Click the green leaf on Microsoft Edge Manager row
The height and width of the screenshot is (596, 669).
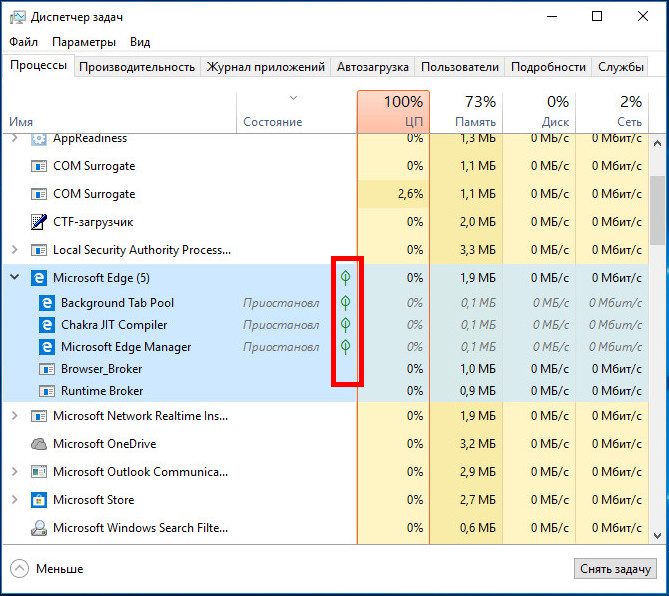(x=346, y=347)
